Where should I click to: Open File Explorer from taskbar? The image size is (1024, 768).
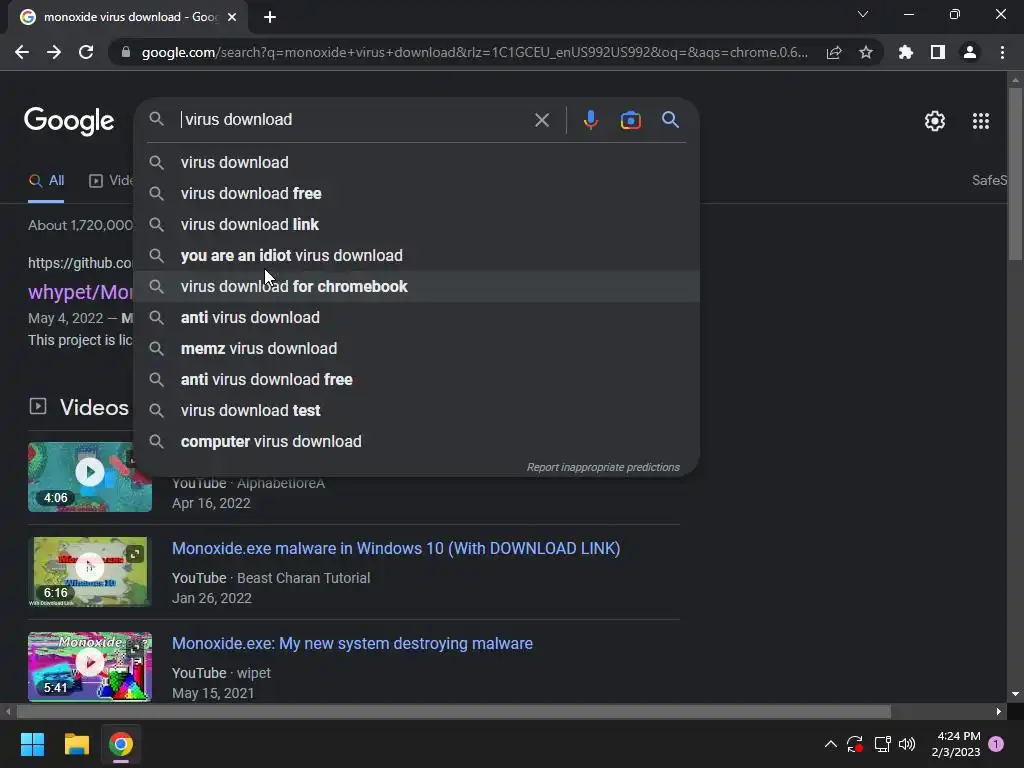76,744
